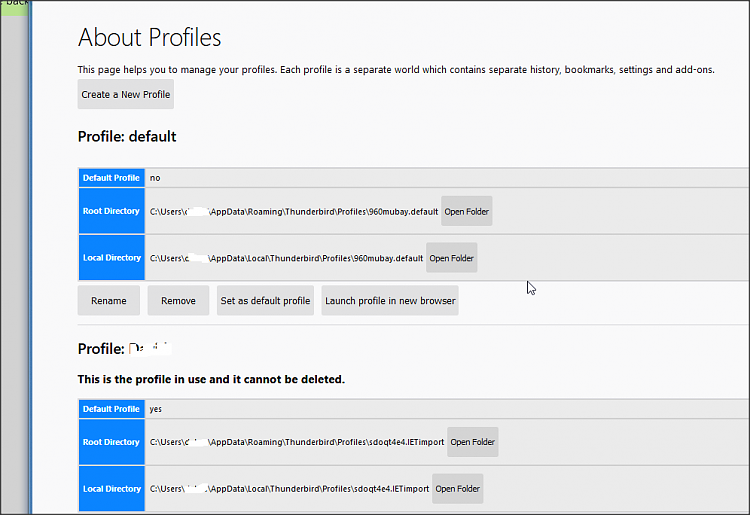Open Folder for default profile Root Directory
Viewport: 750px width, 515px height.
(x=467, y=212)
